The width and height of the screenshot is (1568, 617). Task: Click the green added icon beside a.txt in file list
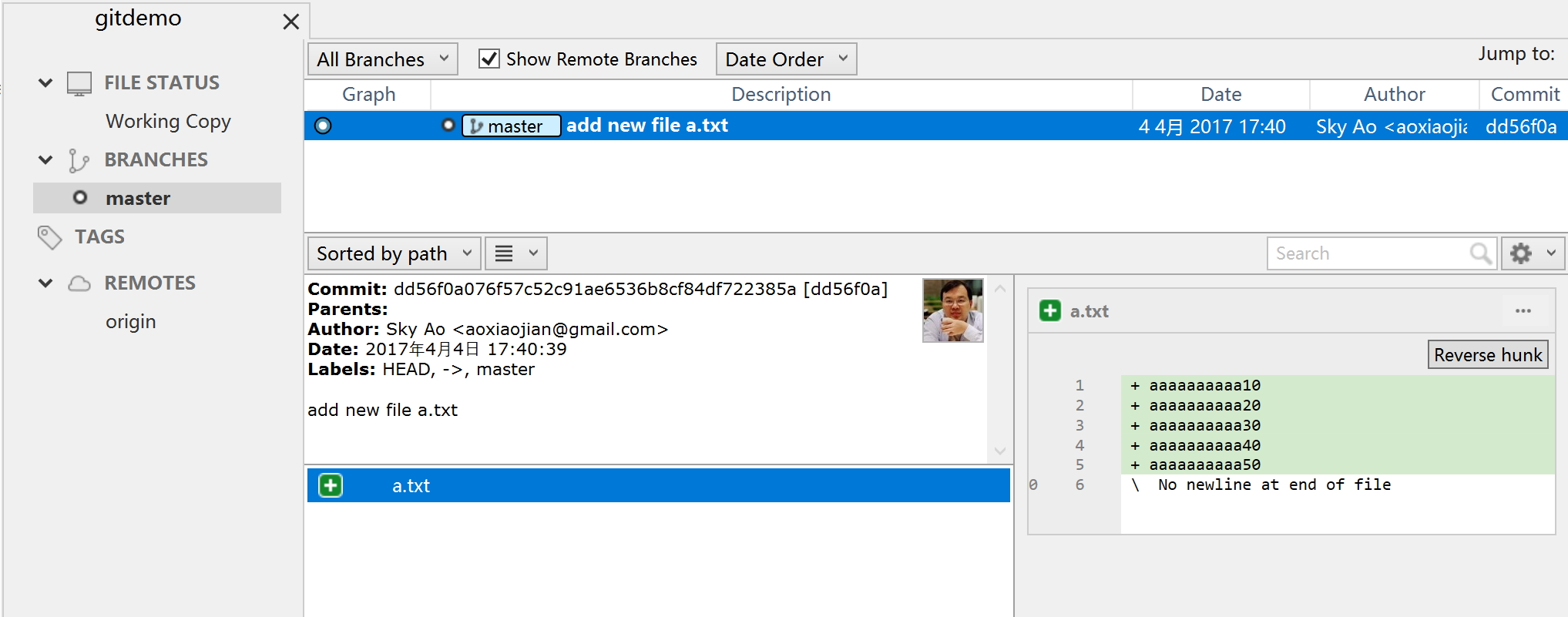[x=331, y=485]
